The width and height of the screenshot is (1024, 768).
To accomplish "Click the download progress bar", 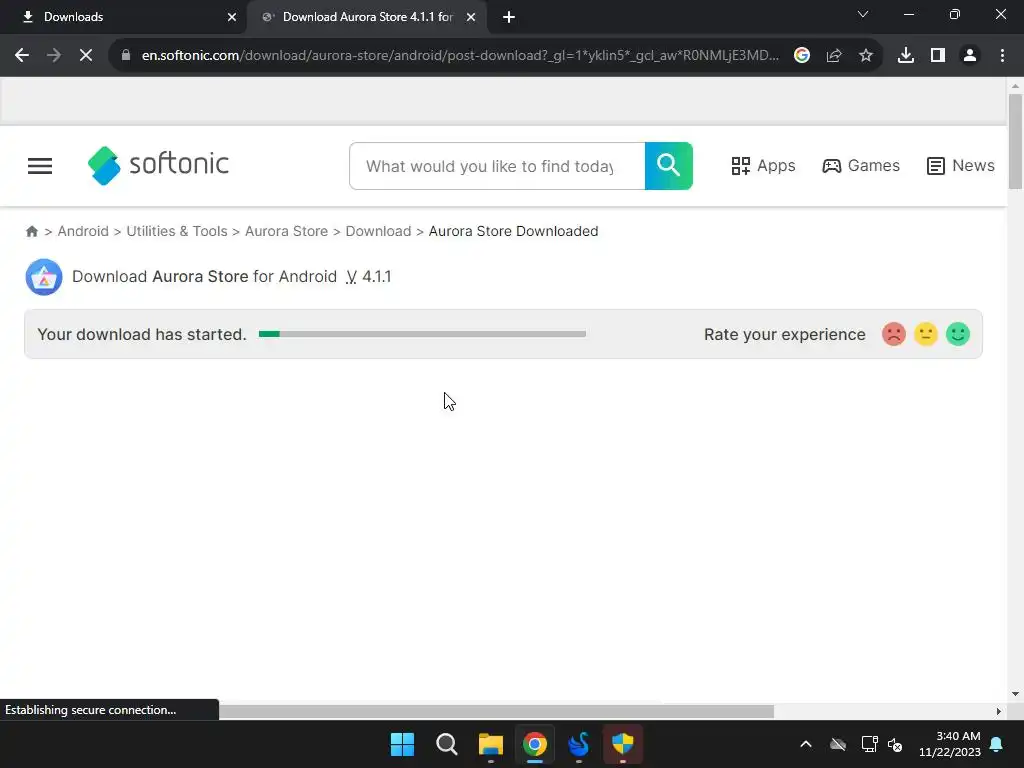I will point(422,334).
